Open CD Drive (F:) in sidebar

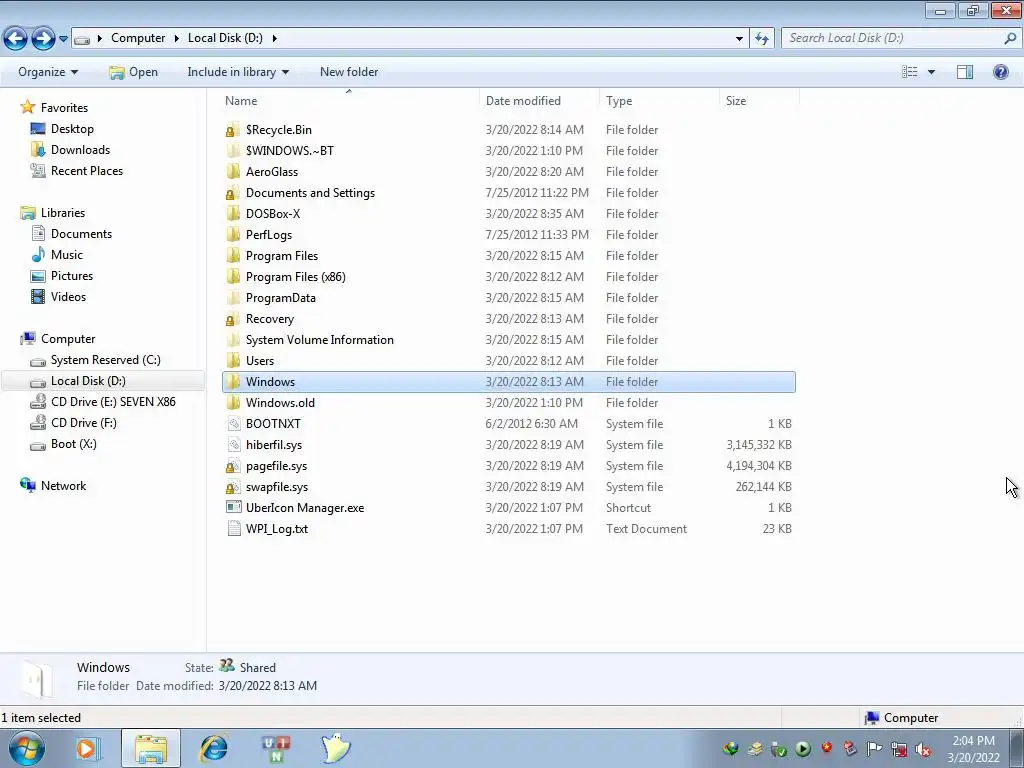(x=84, y=423)
